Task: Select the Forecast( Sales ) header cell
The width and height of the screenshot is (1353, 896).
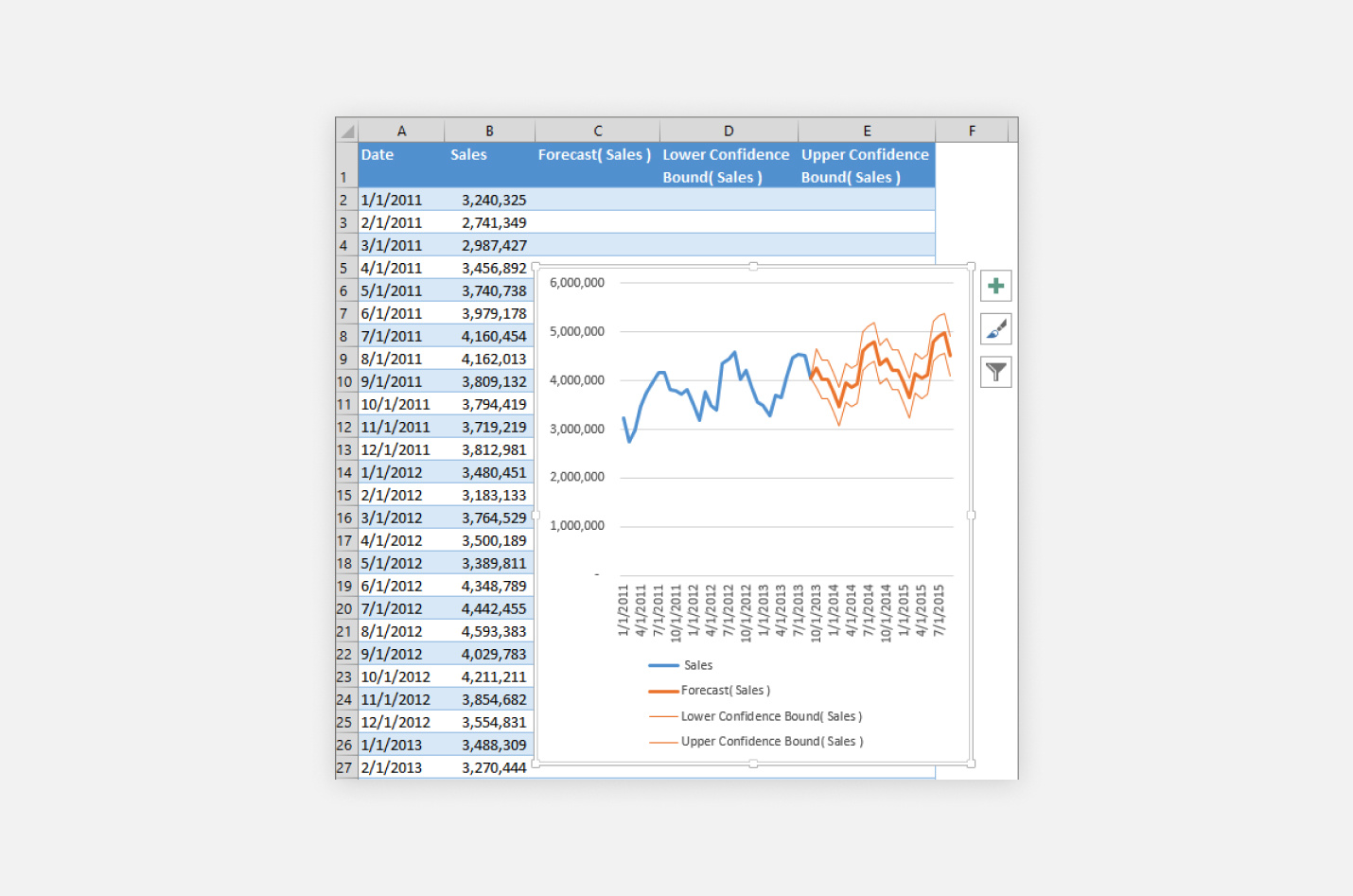Action: [x=596, y=165]
